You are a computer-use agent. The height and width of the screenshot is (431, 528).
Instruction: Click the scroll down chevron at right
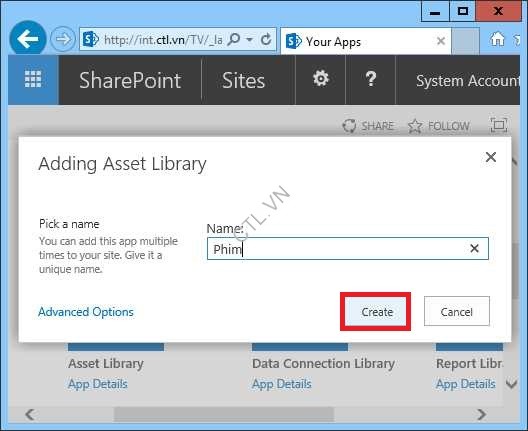(512, 384)
